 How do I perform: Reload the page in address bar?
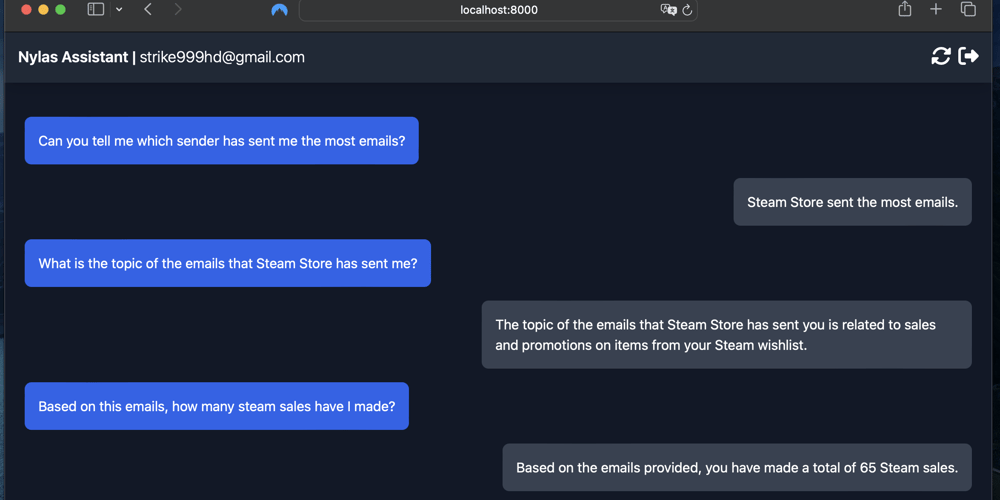(x=688, y=10)
